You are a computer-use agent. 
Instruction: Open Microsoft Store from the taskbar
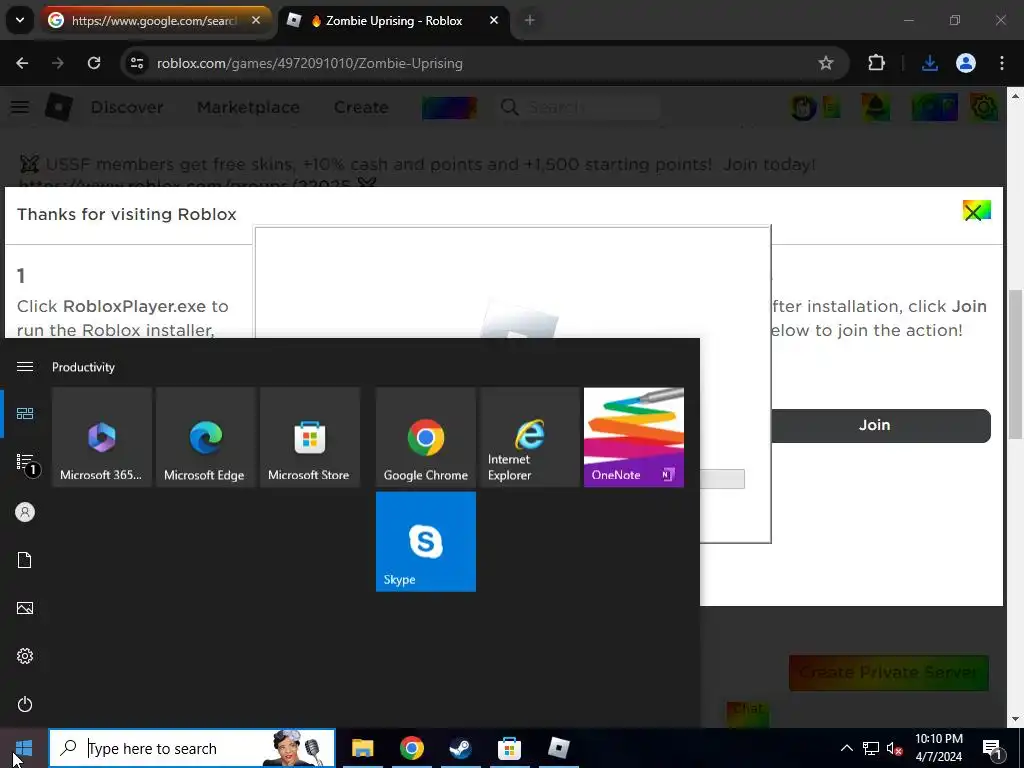(509, 748)
